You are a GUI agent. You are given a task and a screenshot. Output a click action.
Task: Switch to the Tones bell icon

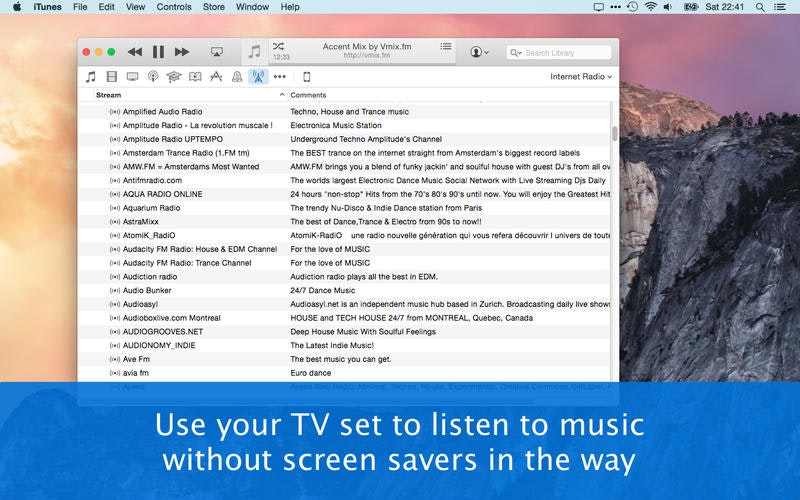click(237, 77)
